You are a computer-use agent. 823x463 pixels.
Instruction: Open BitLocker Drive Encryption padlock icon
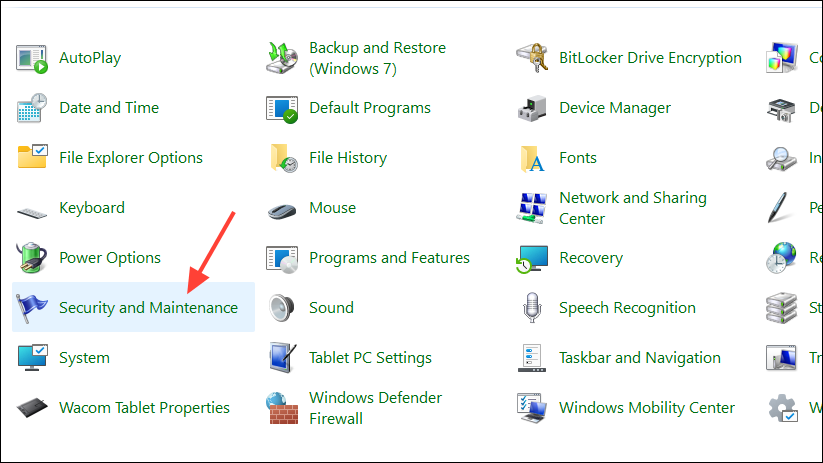point(532,58)
